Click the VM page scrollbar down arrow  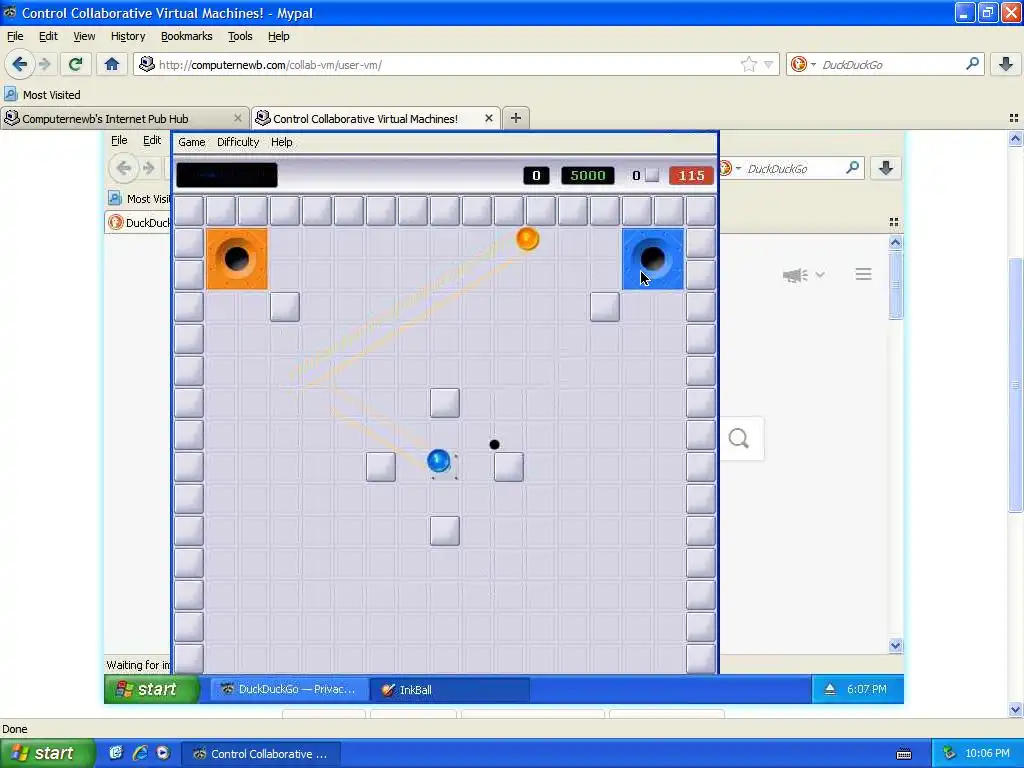(895, 645)
